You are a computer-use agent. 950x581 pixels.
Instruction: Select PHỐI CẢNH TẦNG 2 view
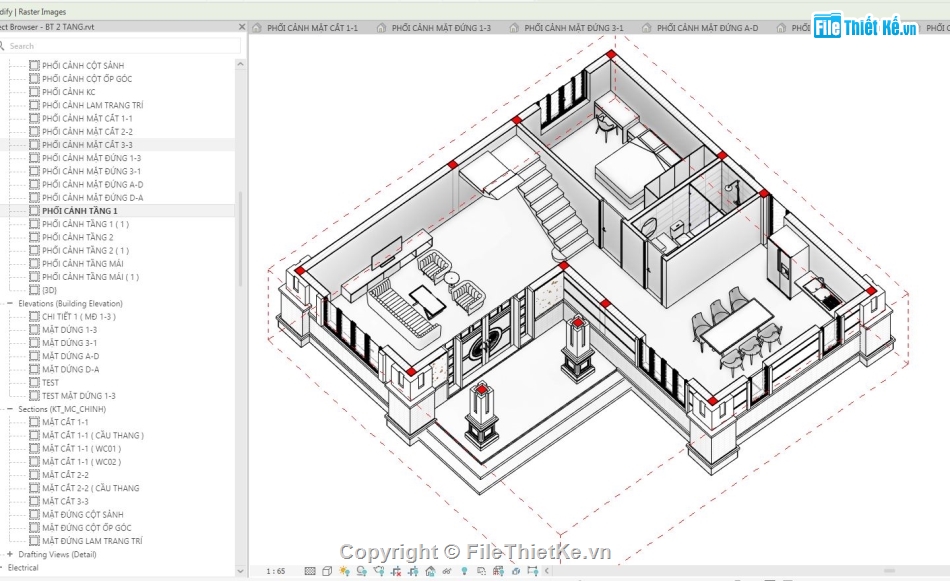tap(78, 237)
